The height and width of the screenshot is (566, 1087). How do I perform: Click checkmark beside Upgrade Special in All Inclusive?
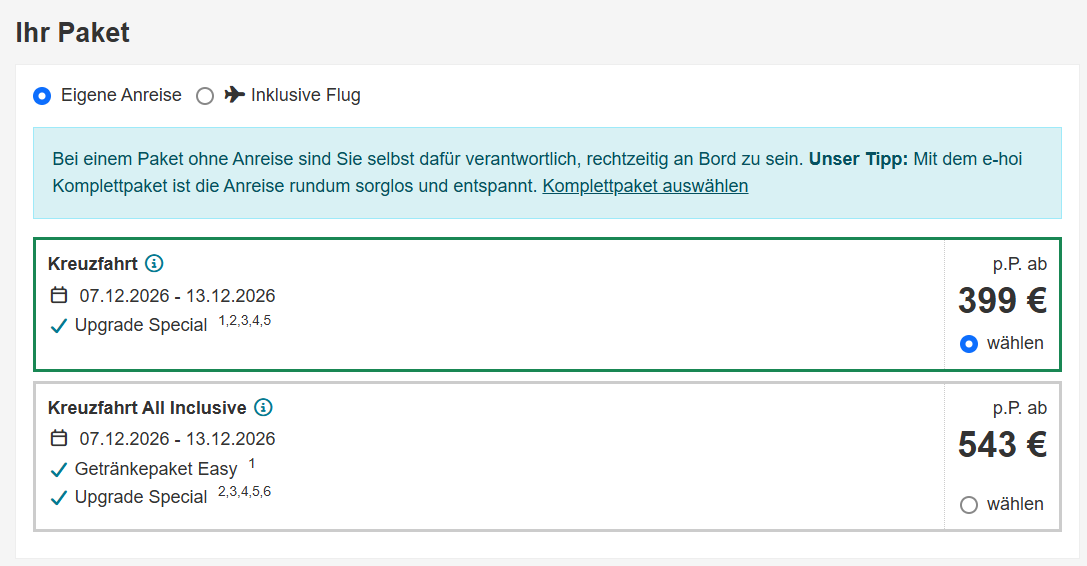[59, 498]
